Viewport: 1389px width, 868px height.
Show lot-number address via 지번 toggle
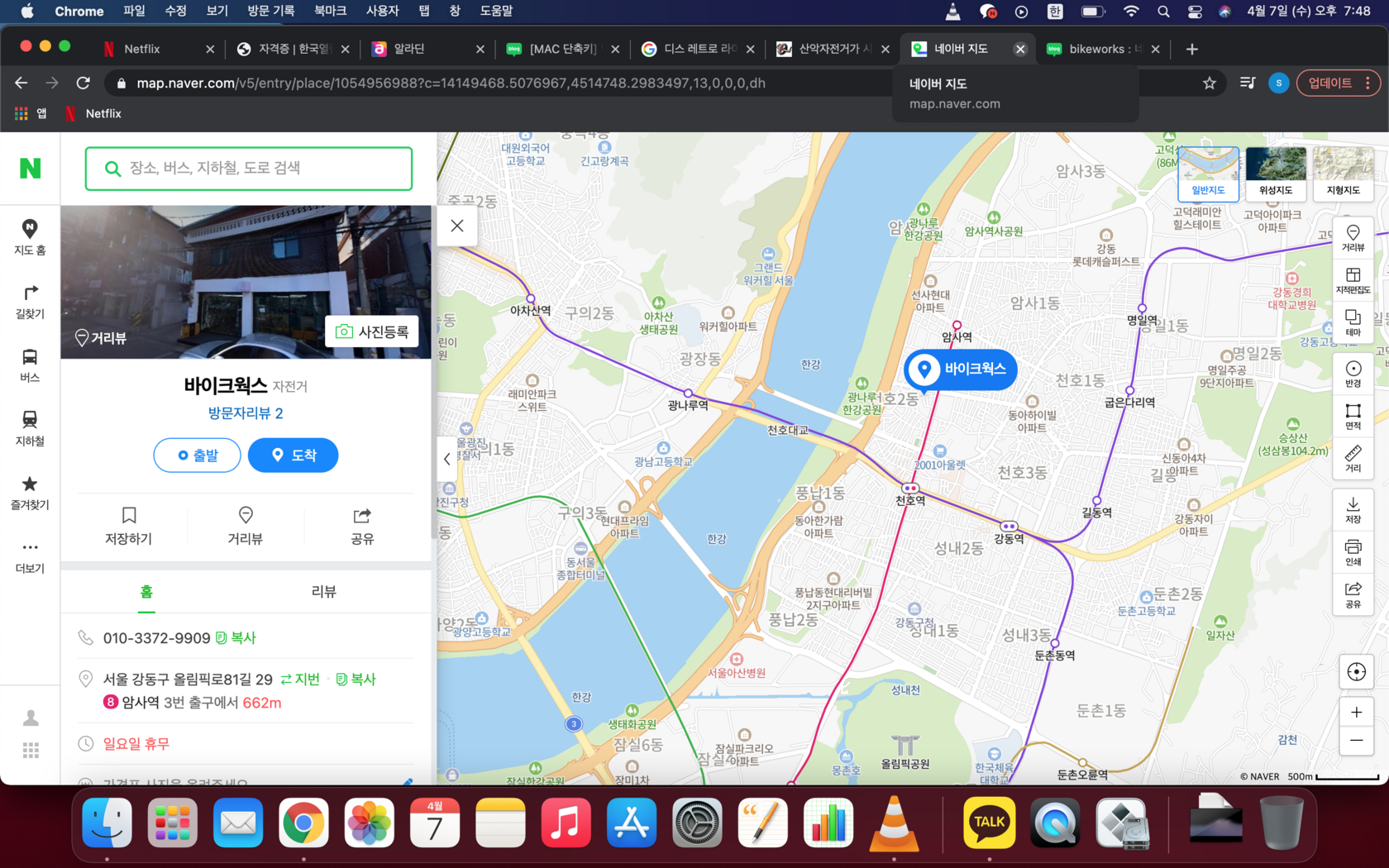300,679
